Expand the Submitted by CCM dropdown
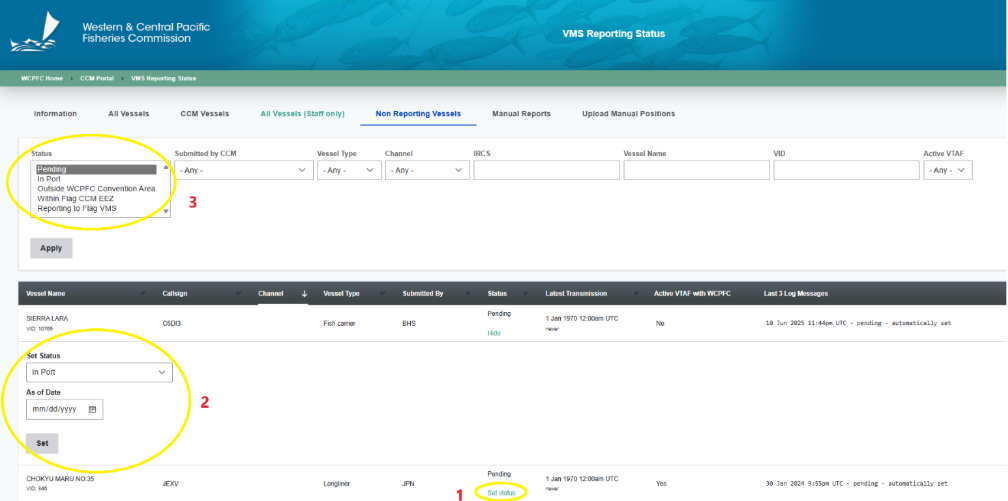 (x=244, y=170)
